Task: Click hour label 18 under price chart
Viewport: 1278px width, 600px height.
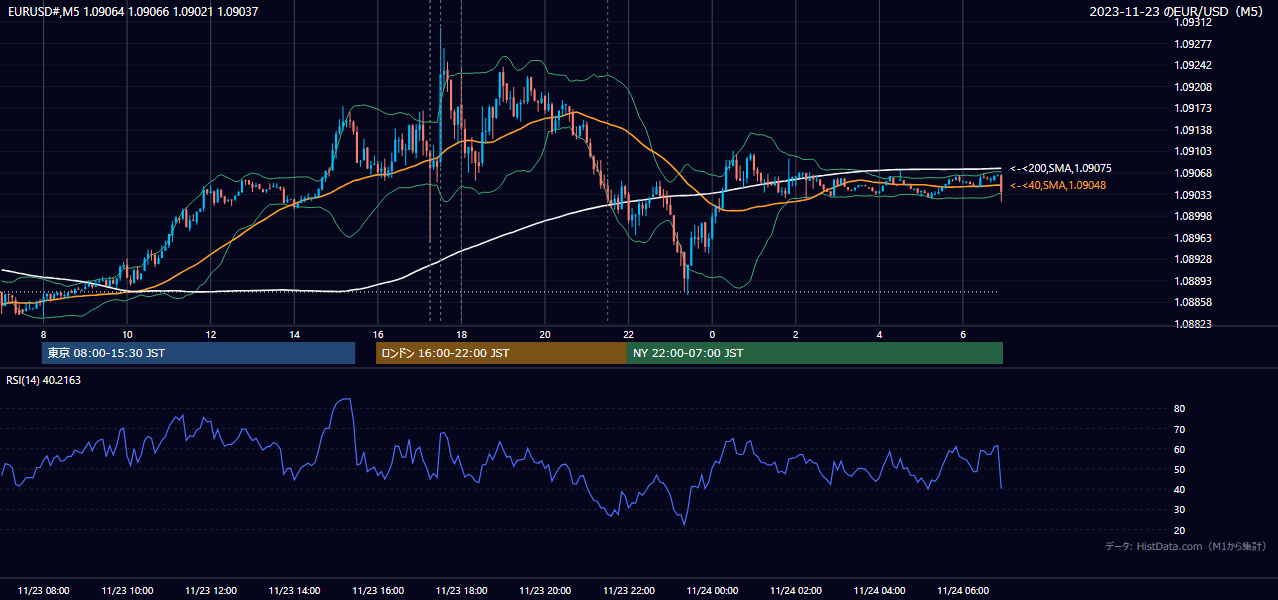Action: pos(461,334)
